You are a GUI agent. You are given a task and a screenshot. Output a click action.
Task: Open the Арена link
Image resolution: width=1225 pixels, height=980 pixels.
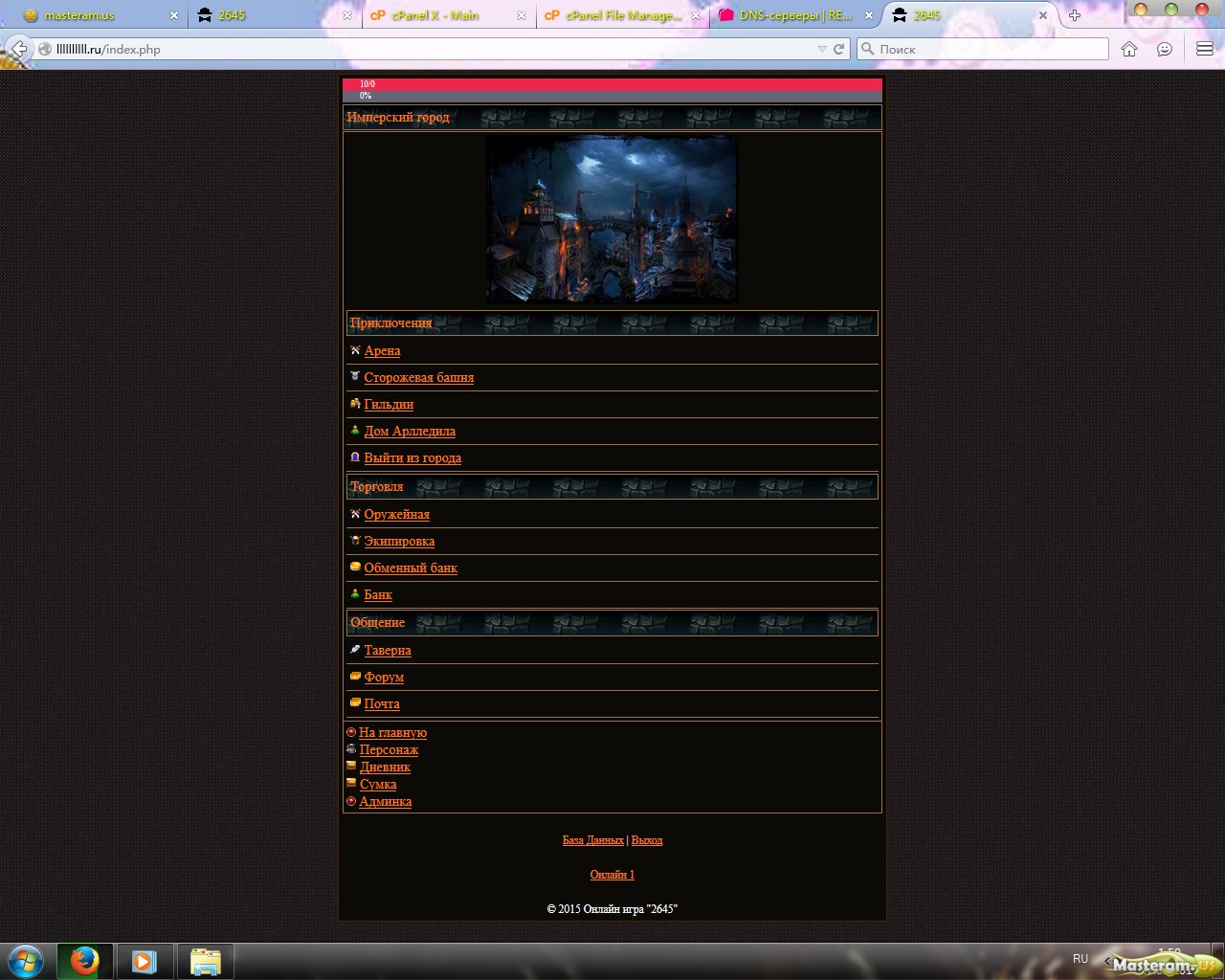(382, 351)
